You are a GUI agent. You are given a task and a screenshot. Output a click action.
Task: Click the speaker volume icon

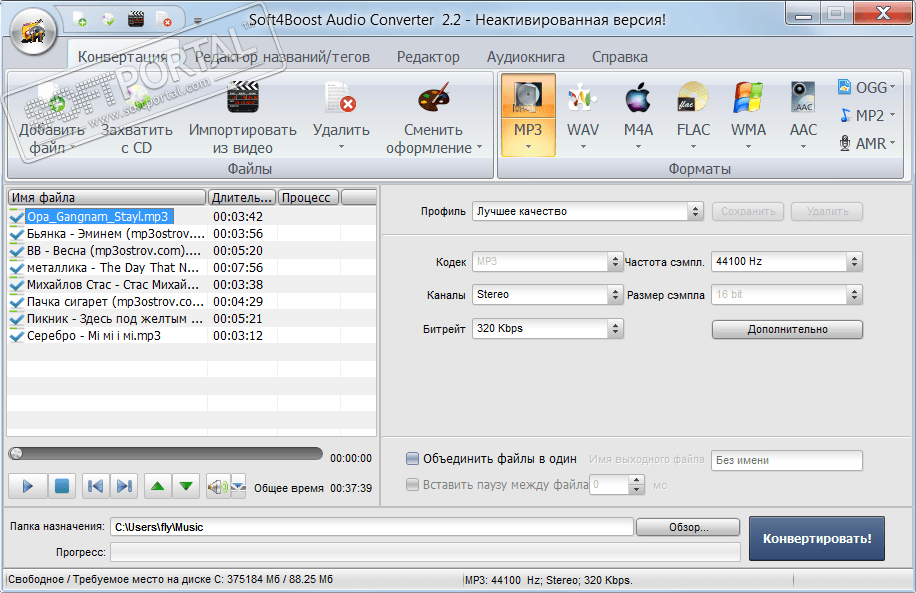[218, 486]
